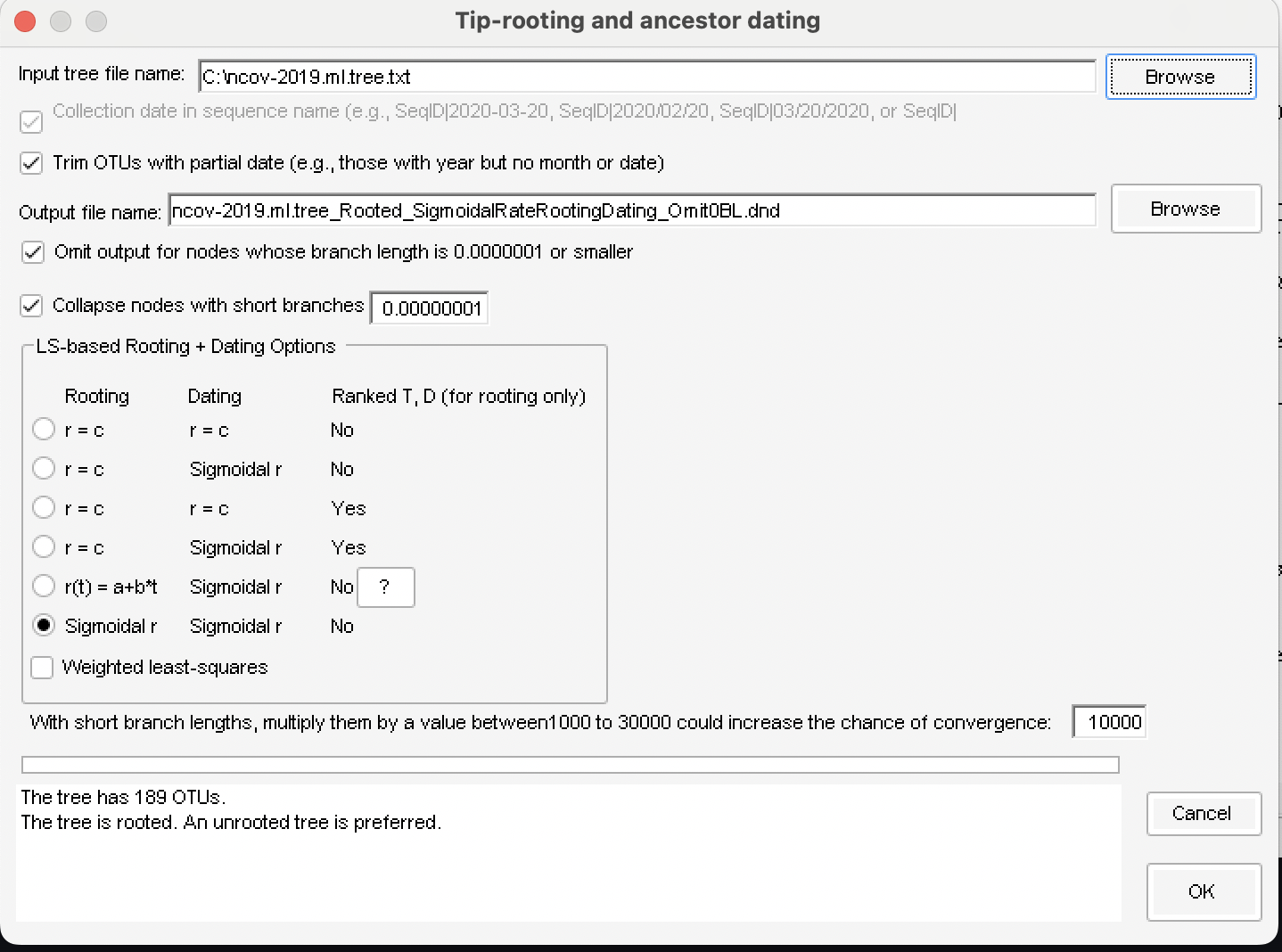
Task: Click the 'Ranked T, D (for rooting only)' header
Action: (459, 396)
